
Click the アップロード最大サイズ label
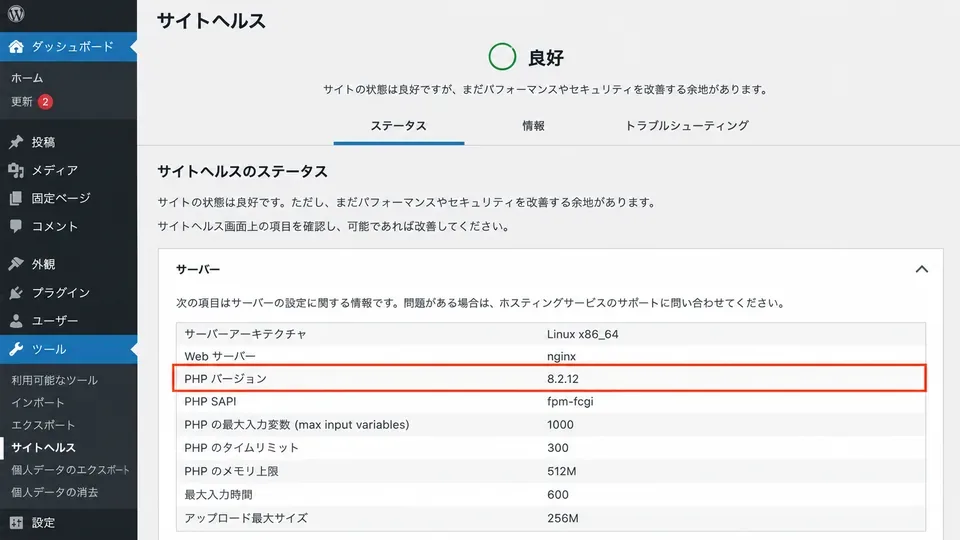pos(246,518)
